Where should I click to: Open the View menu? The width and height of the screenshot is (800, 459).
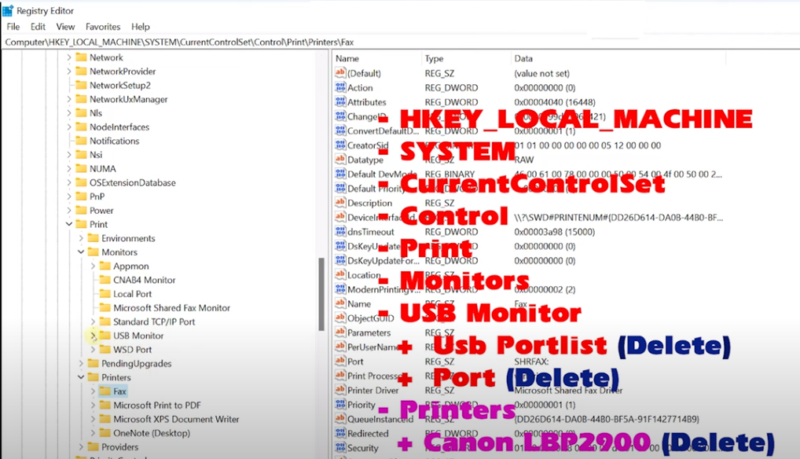[65, 27]
